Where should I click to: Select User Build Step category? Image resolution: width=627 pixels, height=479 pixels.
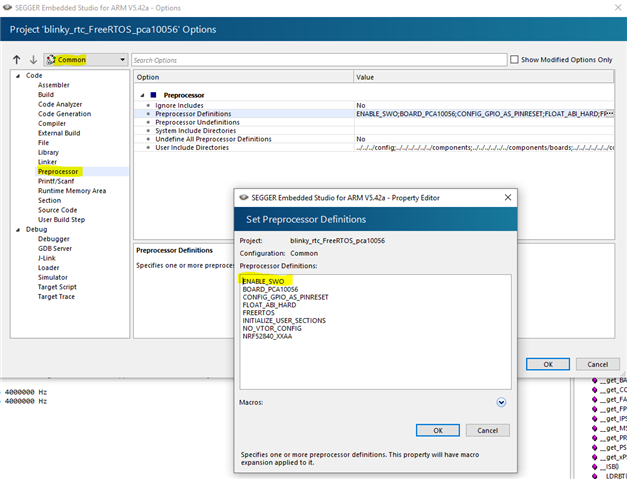coord(61,220)
